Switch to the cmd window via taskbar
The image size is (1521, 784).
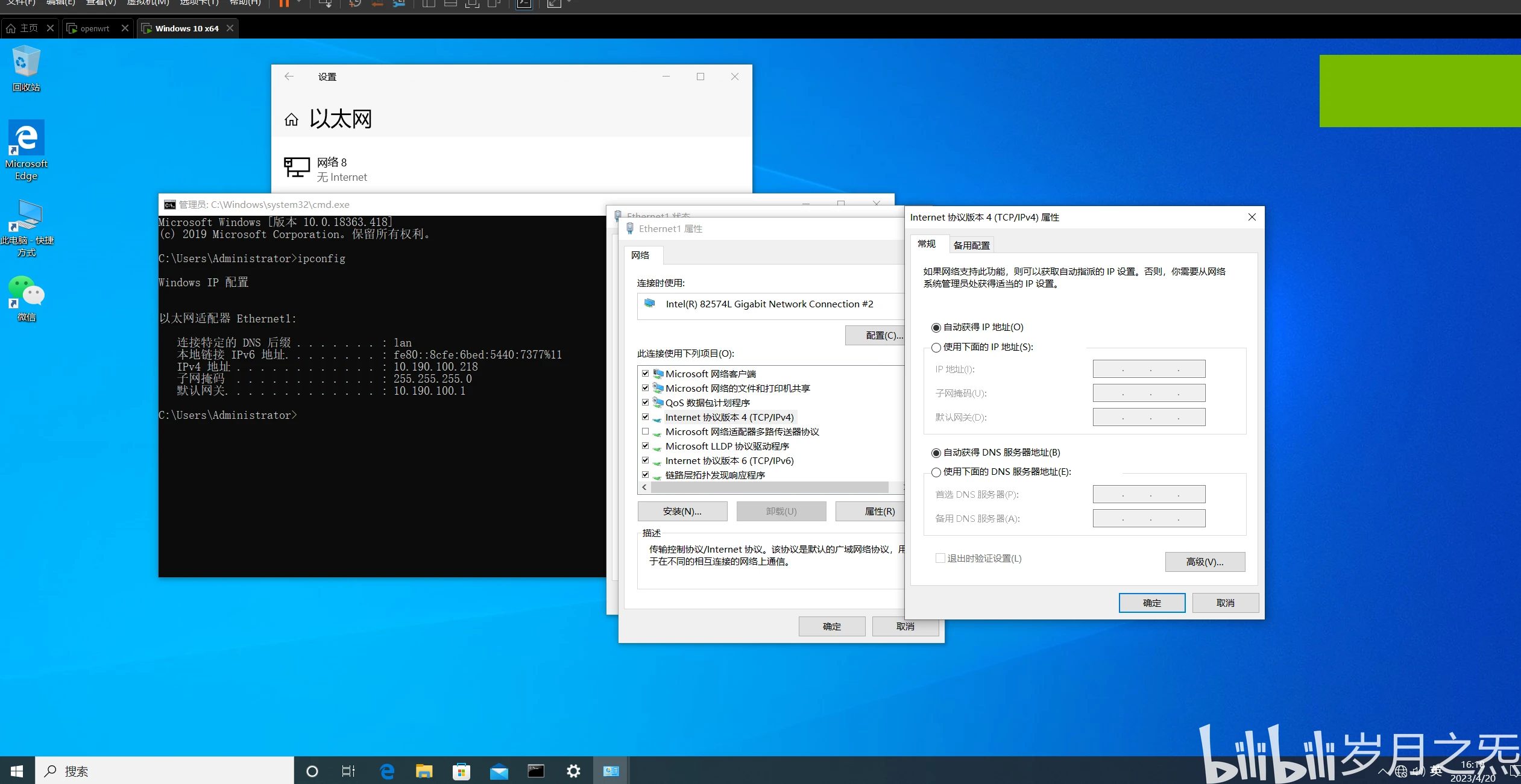pyautogui.click(x=536, y=771)
